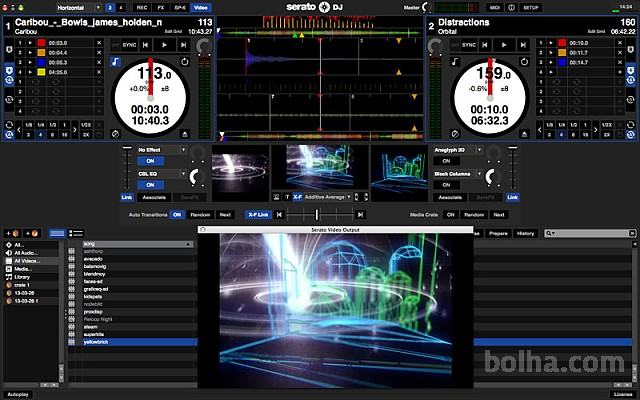Viewport: 640px width, 400px height.
Task: Adjust the Master output knob
Action: [x=427, y=7]
